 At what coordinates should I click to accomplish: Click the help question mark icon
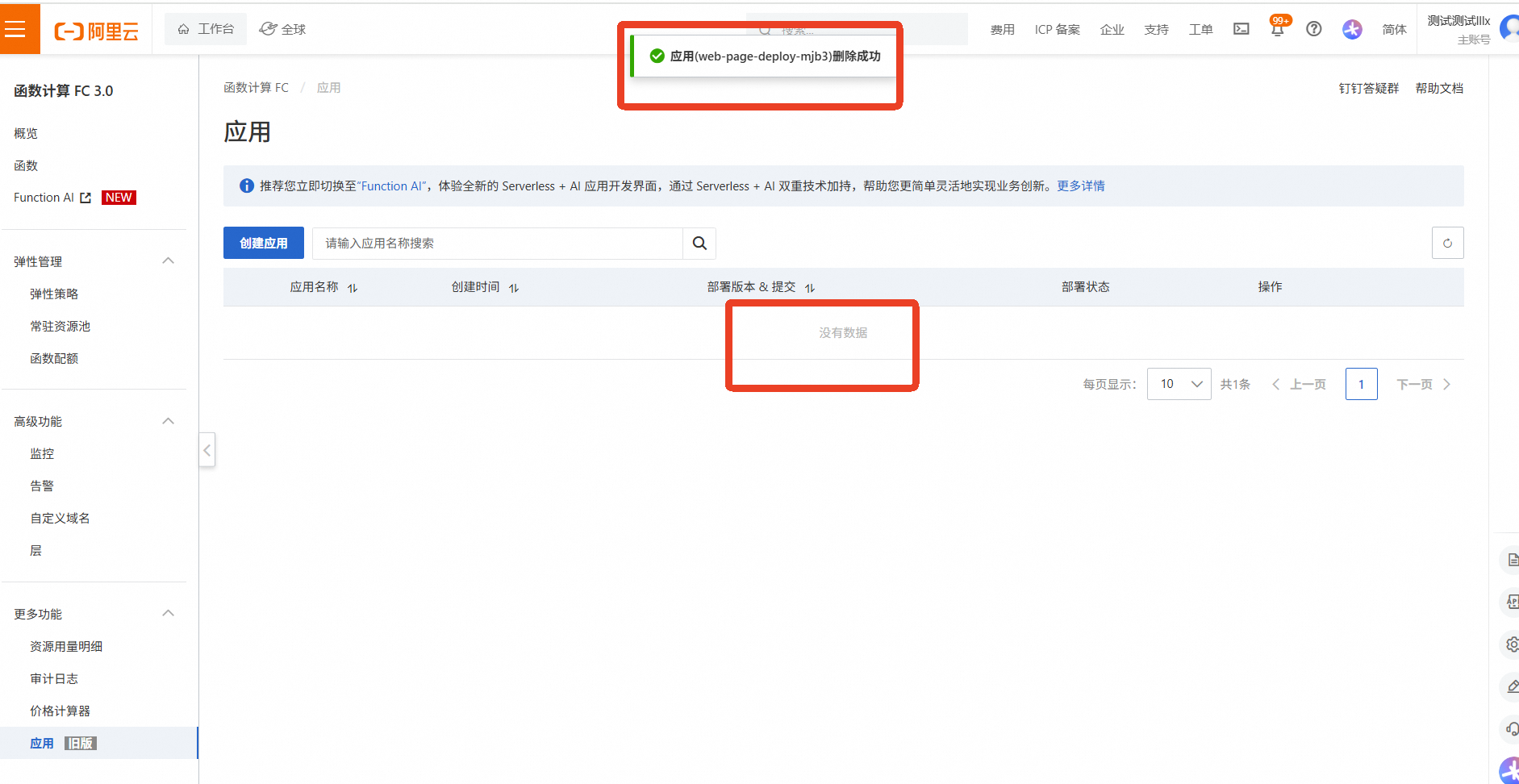pyautogui.click(x=1314, y=29)
